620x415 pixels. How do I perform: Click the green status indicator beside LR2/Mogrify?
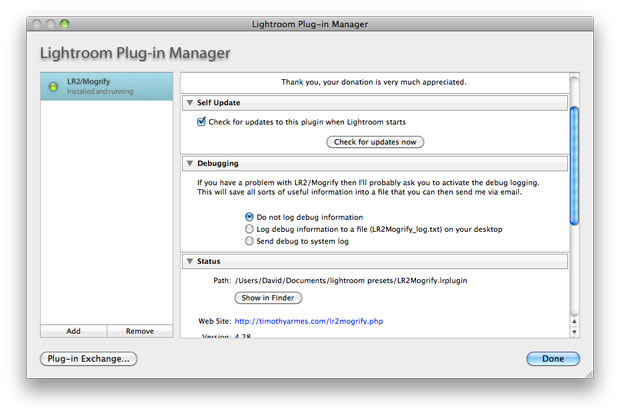tap(53, 87)
